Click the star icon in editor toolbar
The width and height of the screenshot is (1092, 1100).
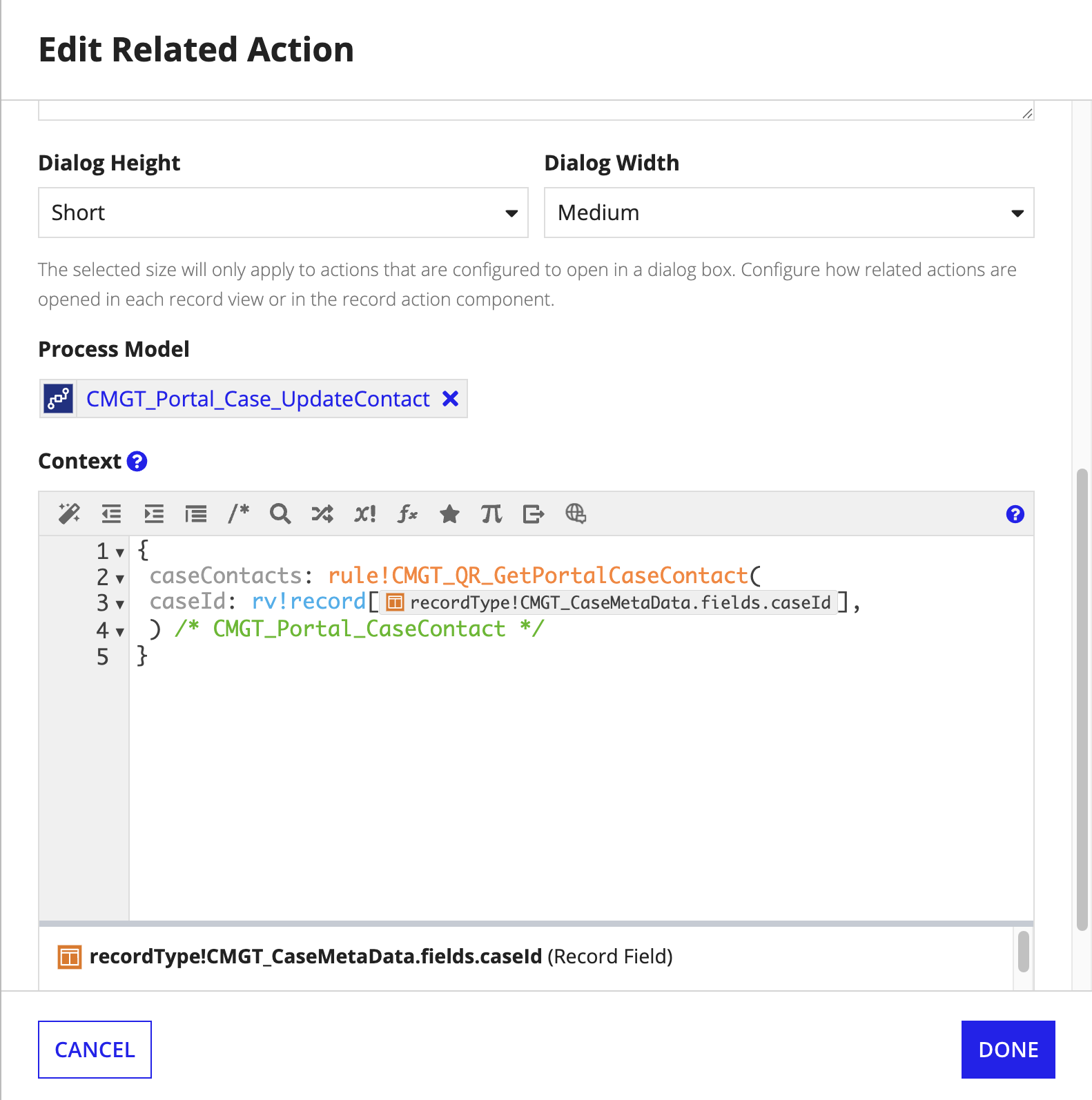(449, 513)
